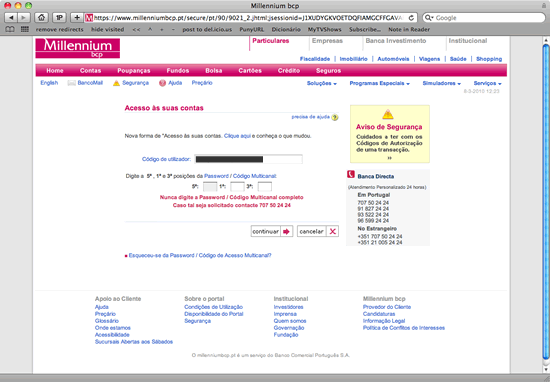
Task: Click the Banca Directa phone icon
Action: pyautogui.click(x=351, y=174)
